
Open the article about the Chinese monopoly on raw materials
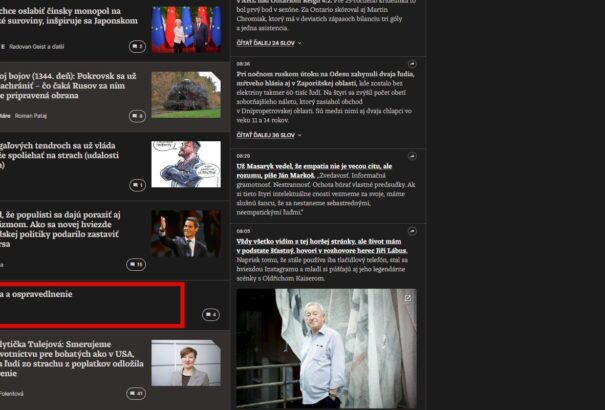pyautogui.click(x=69, y=16)
